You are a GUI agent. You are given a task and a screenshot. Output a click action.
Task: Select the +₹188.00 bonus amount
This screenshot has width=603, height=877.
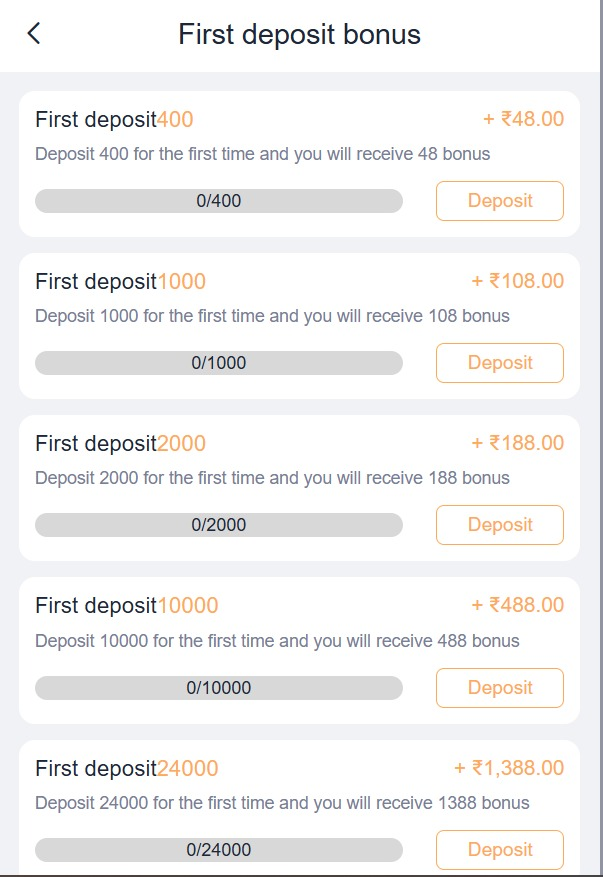(517, 443)
